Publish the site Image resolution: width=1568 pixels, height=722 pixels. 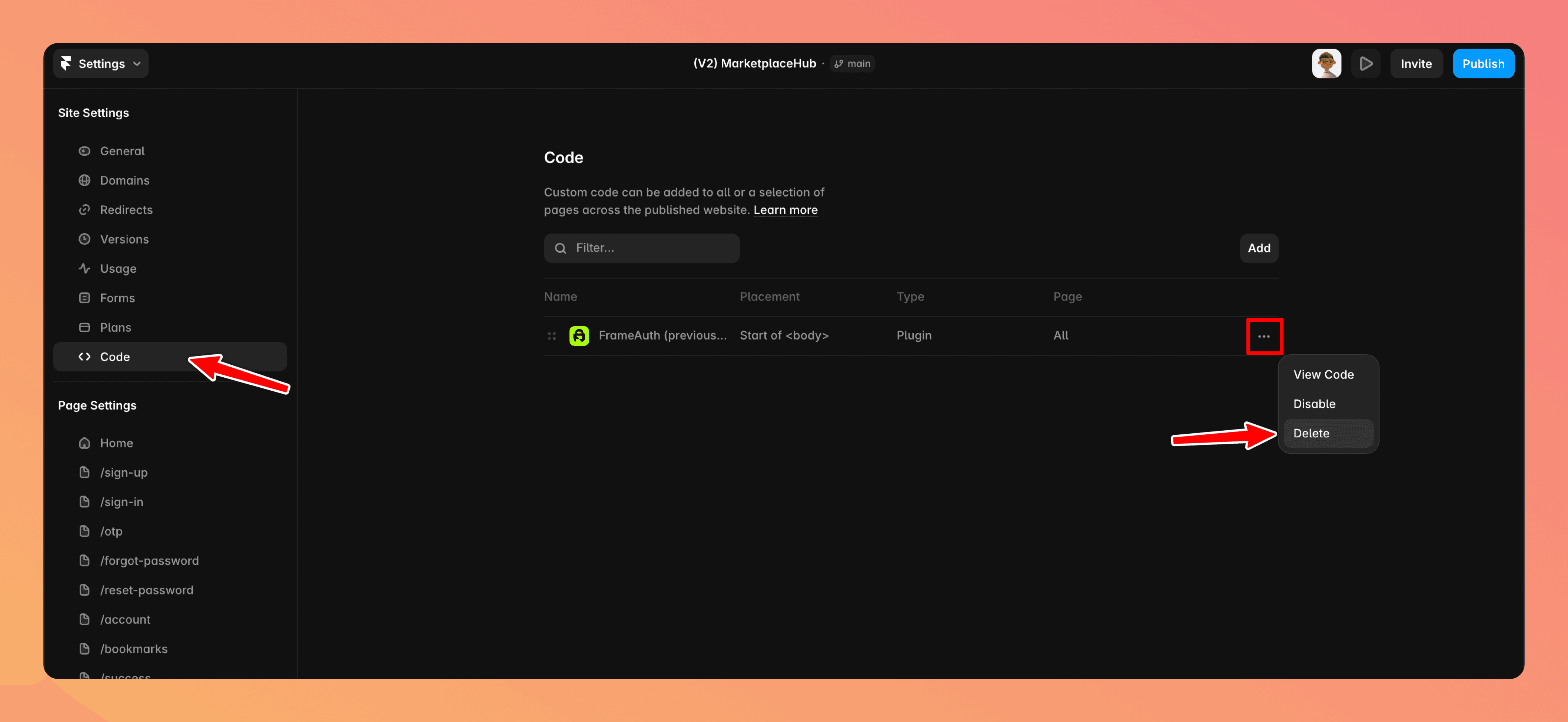1483,64
